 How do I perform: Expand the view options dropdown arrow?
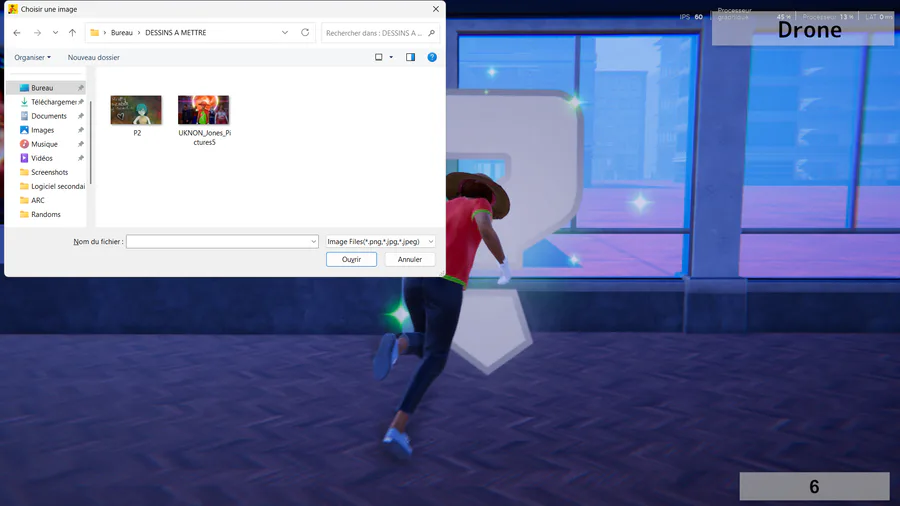pos(391,57)
